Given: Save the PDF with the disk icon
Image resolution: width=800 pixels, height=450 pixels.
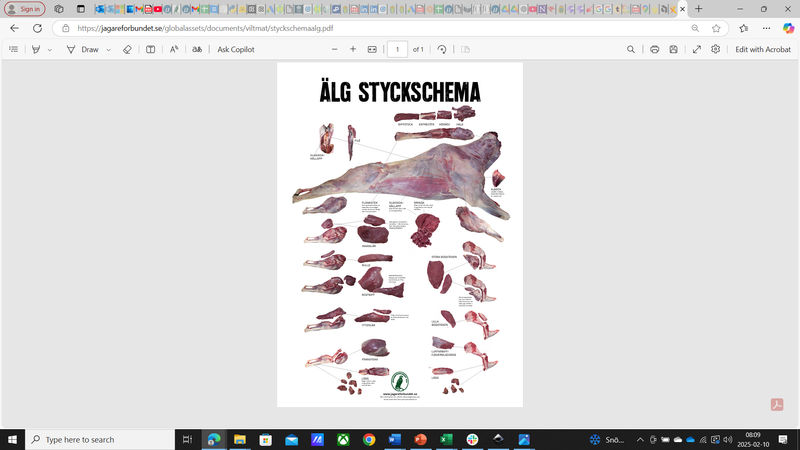Looking at the screenshot, I should point(674,49).
